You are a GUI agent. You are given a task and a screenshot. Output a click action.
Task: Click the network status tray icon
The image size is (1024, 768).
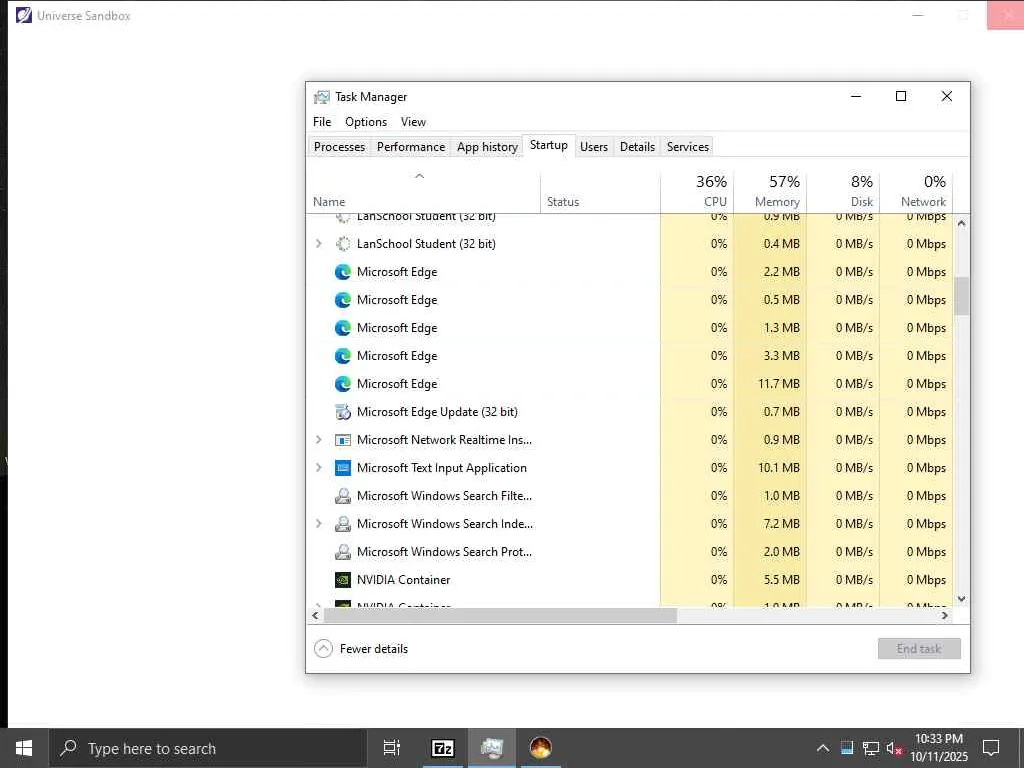pos(871,748)
